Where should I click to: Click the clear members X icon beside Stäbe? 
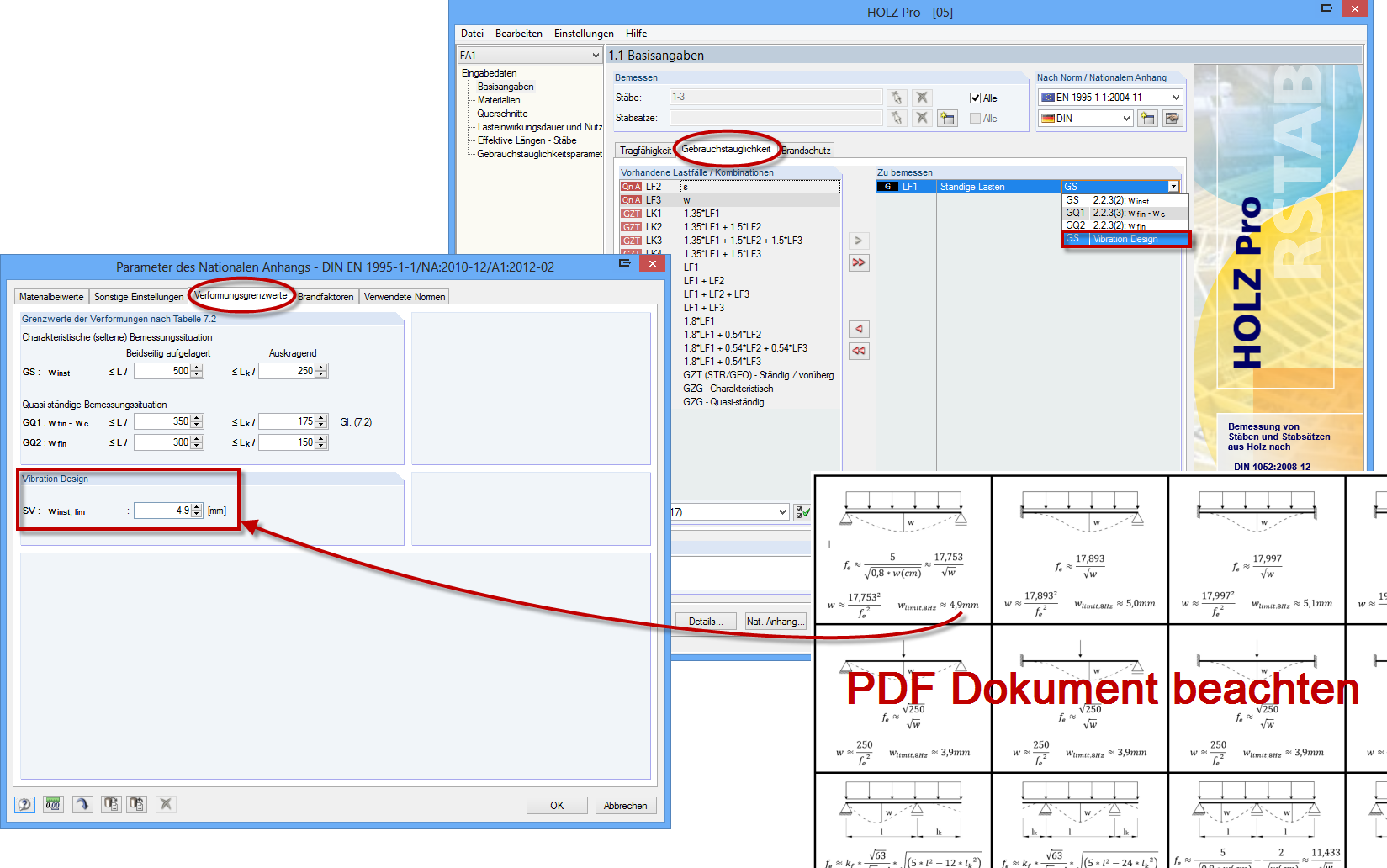(x=923, y=98)
